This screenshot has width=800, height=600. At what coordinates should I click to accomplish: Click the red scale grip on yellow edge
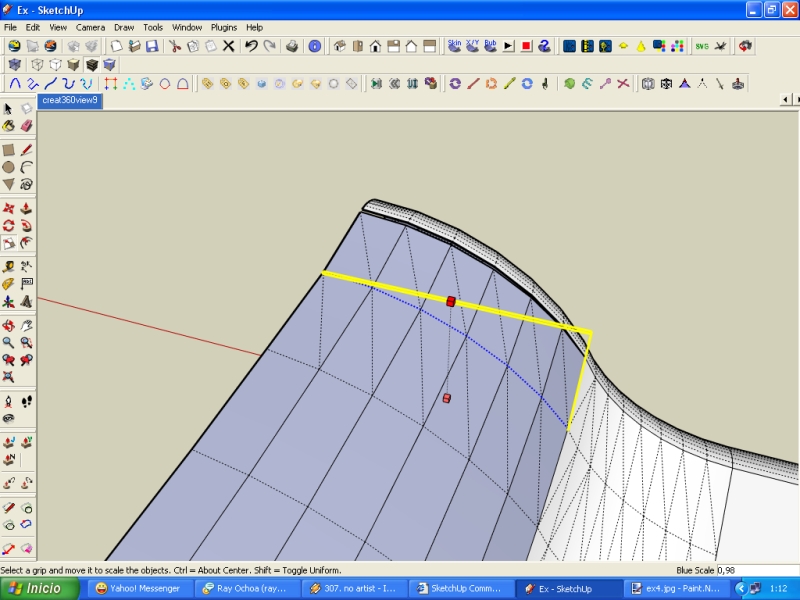coord(451,301)
